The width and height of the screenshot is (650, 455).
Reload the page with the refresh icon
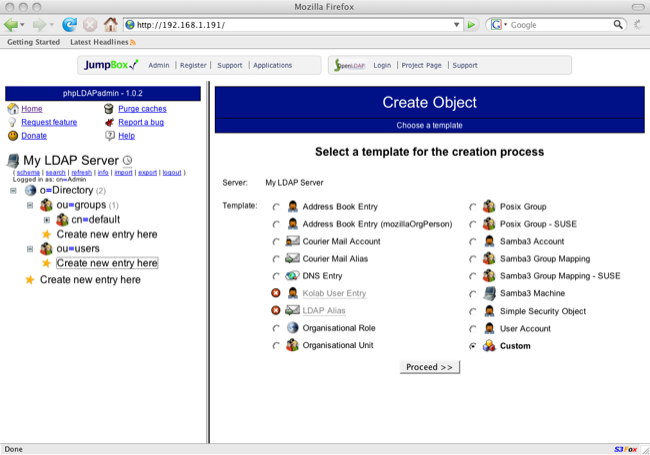pyautogui.click(x=69, y=25)
